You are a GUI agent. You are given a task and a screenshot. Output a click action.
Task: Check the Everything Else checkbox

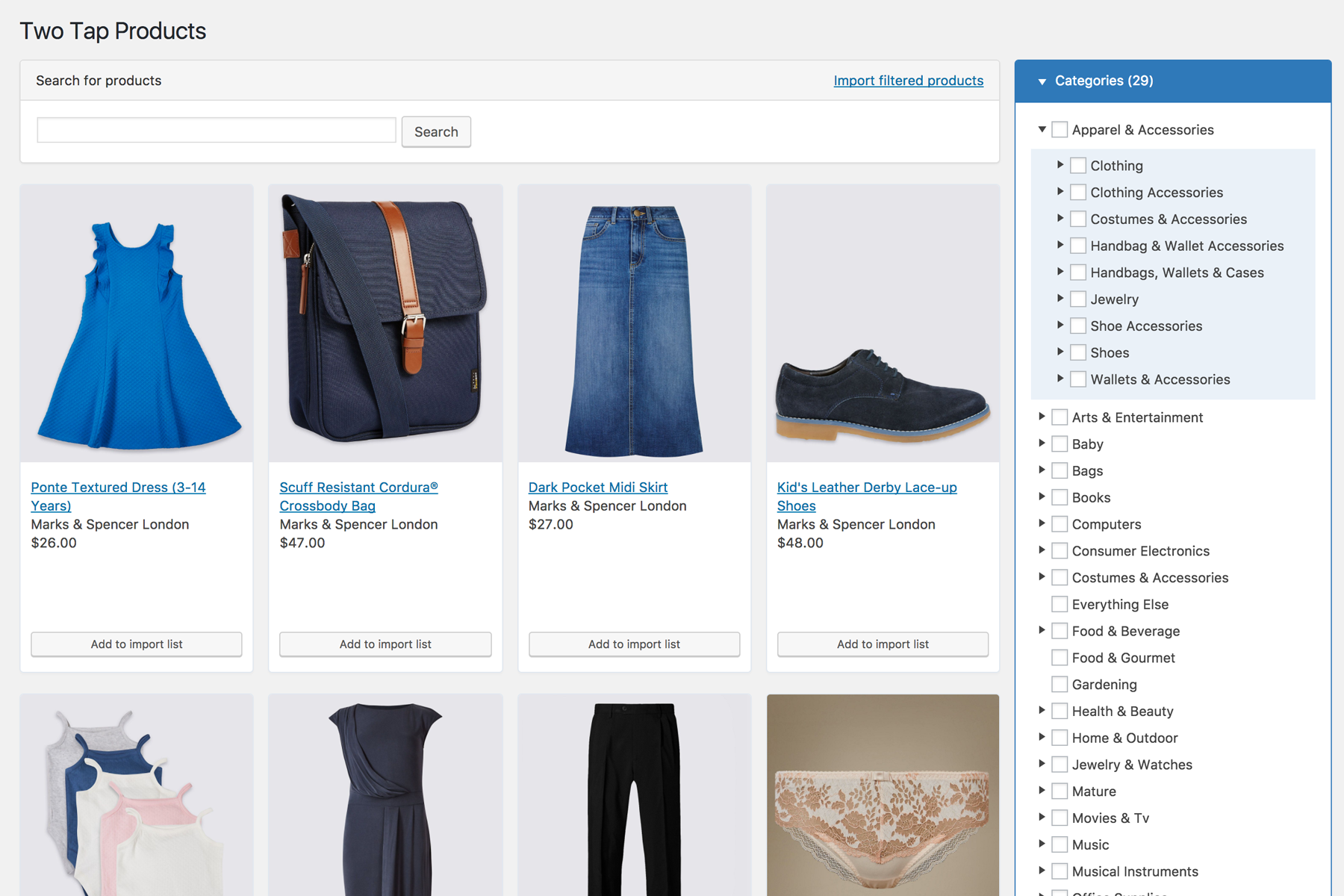tap(1060, 604)
